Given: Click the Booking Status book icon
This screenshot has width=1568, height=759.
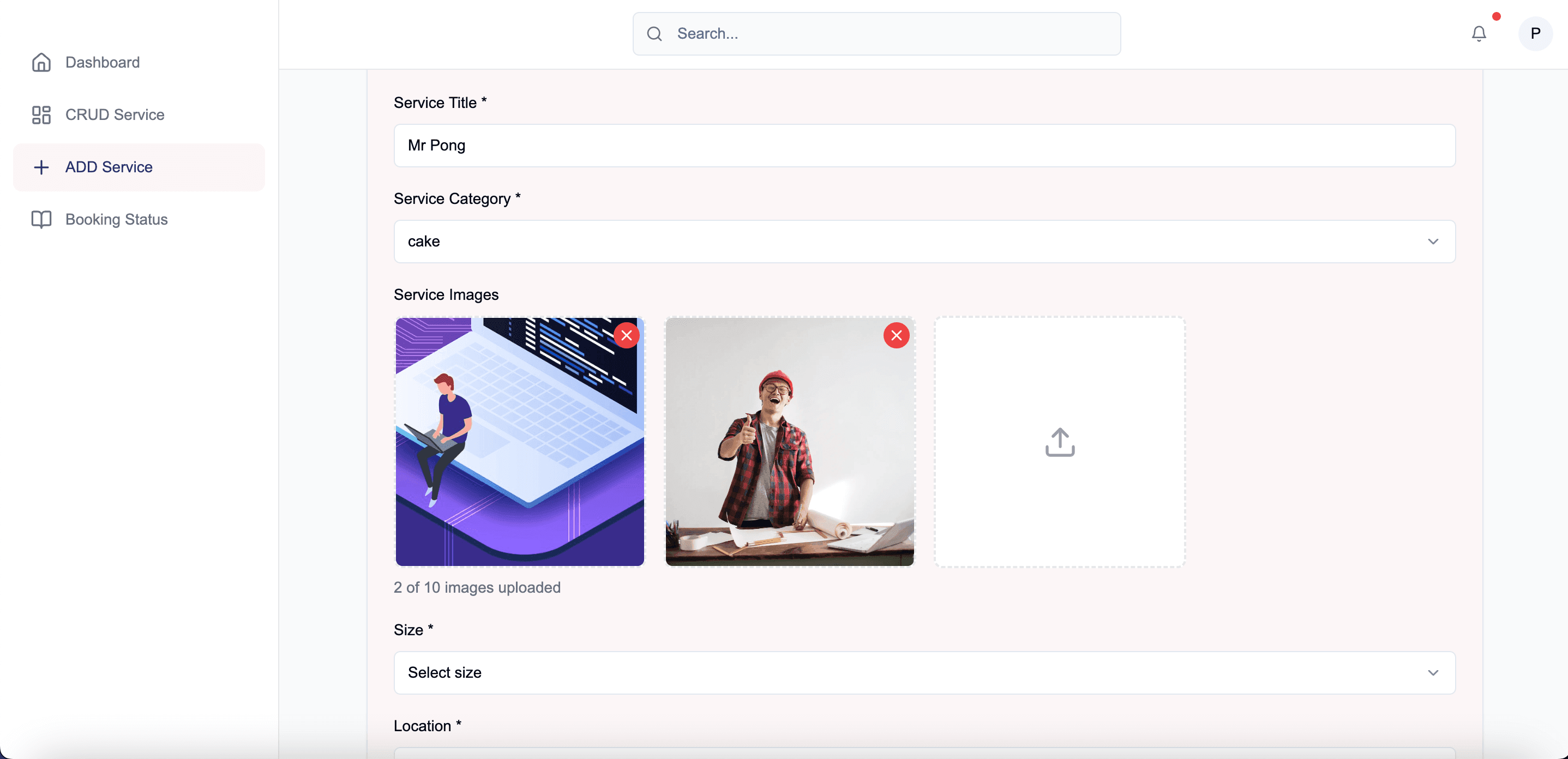Looking at the screenshot, I should pos(41,219).
